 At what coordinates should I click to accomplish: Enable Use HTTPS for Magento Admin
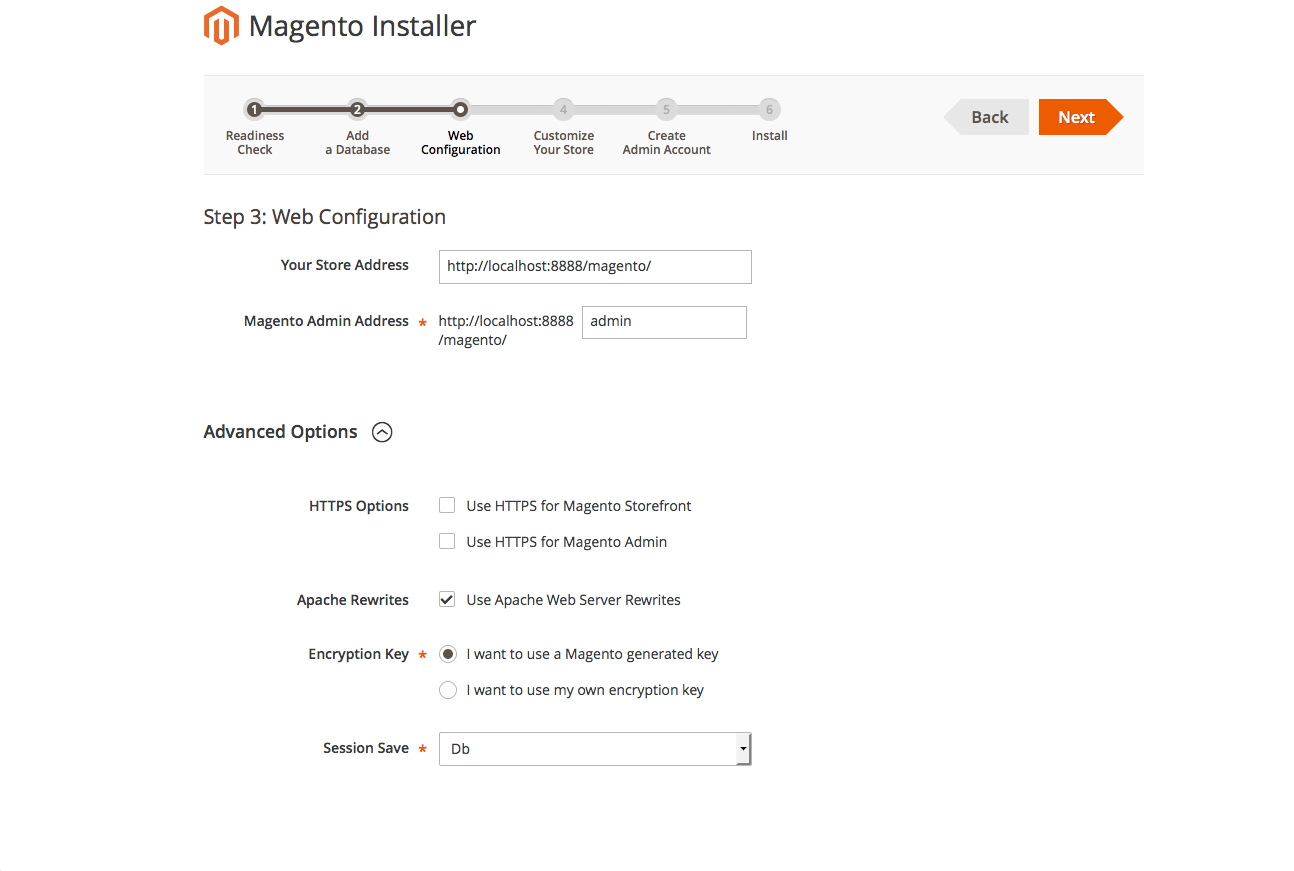point(447,542)
